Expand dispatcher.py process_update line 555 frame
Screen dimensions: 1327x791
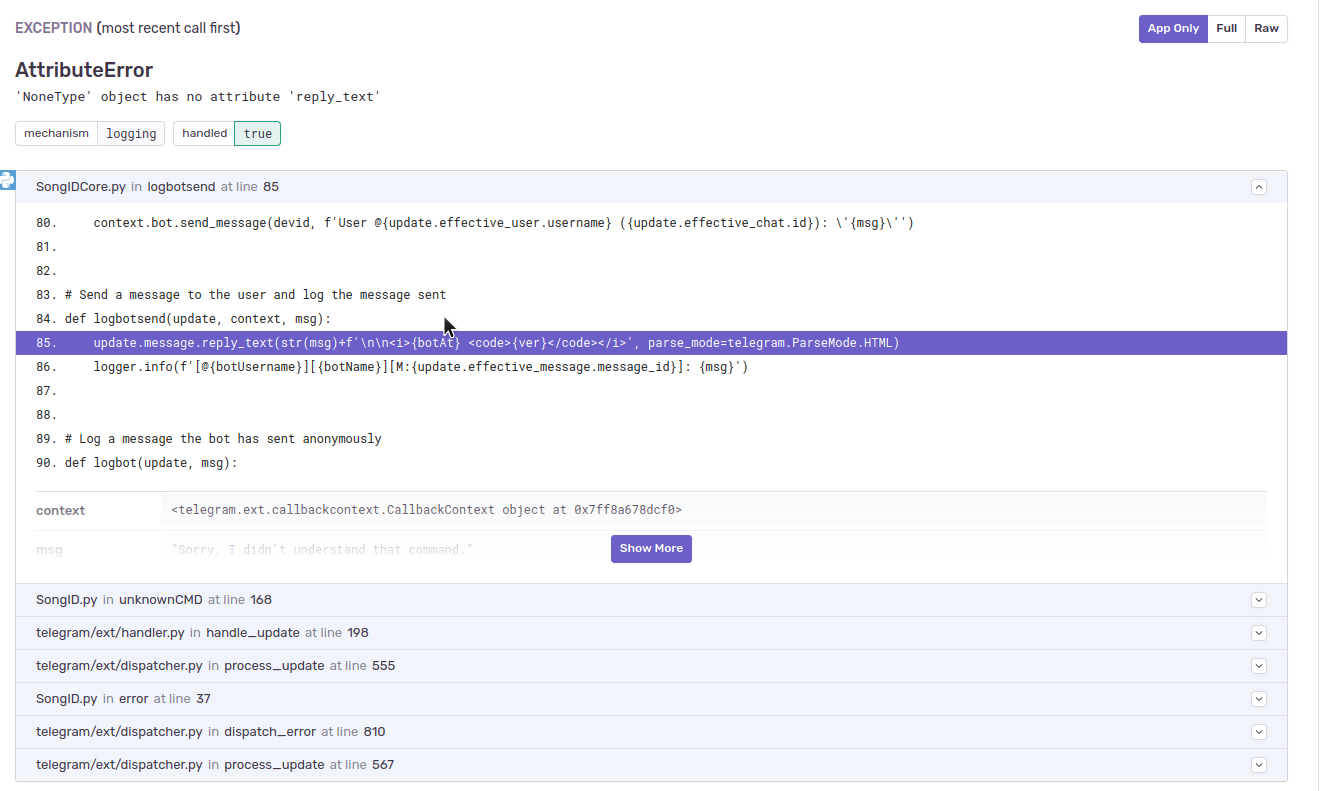pyautogui.click(x=1259, y=666)
